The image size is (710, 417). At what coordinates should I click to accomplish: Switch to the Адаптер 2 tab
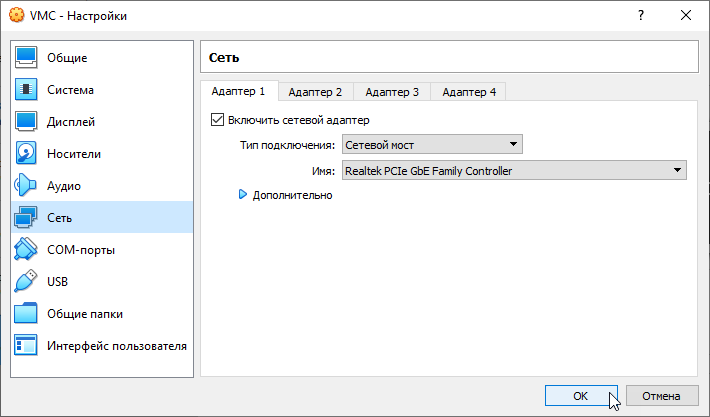coord(315,92)
